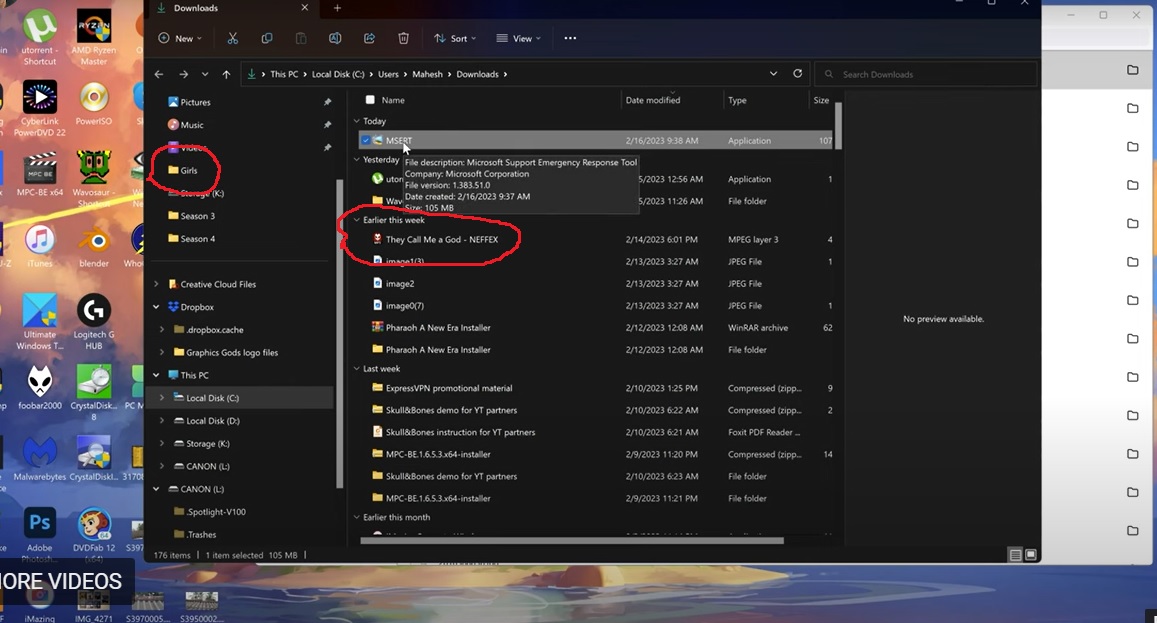Open iTunes desktop icon

(40, 247)
